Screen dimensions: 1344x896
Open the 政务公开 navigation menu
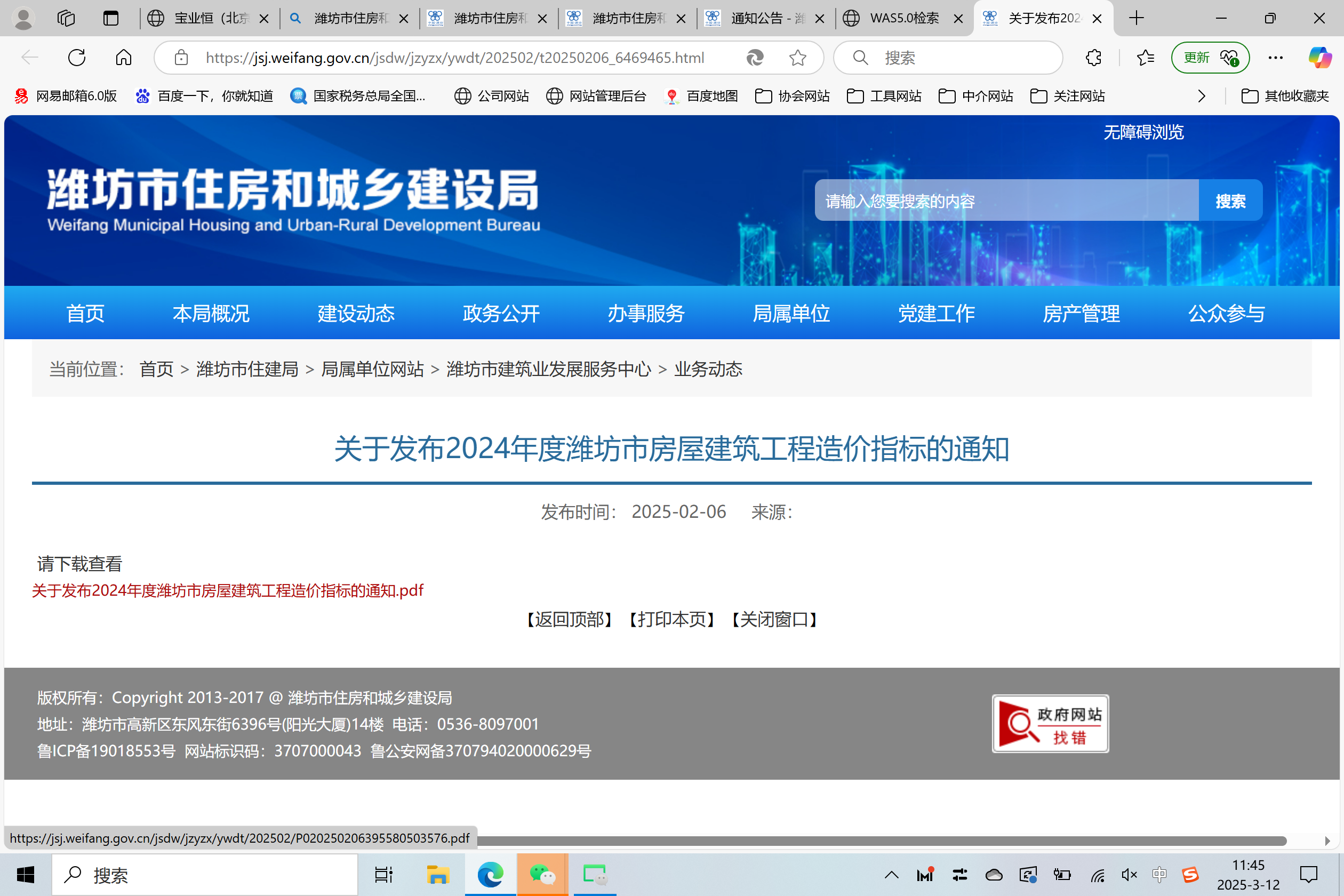tap(501, 313)
